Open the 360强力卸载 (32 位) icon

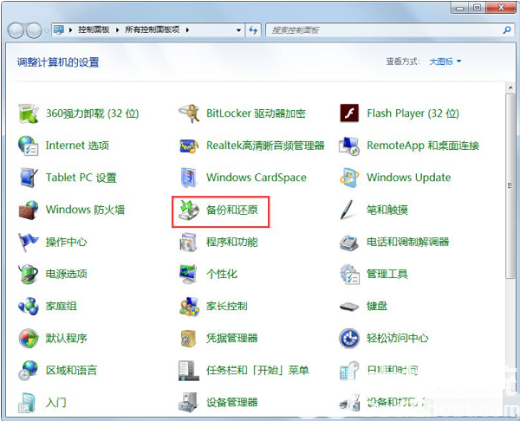coord(28,113)
